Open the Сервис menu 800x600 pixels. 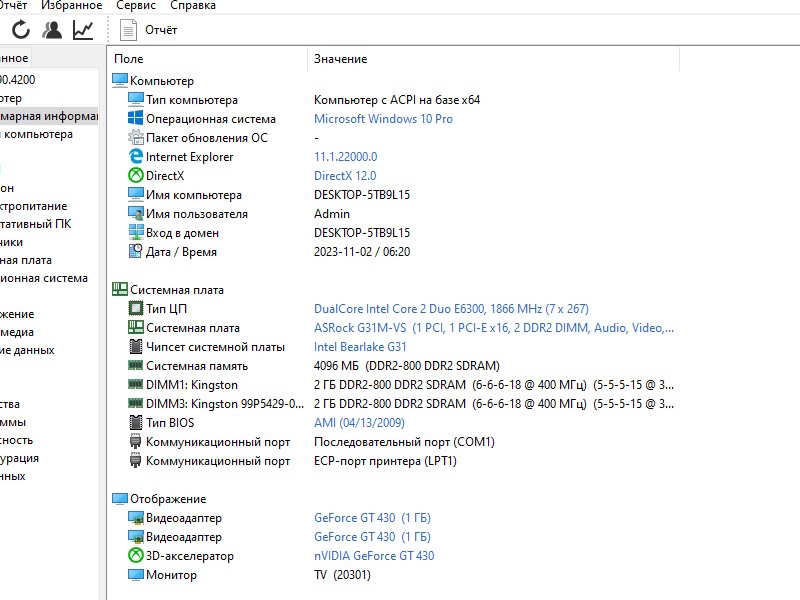tap(136, 6)
